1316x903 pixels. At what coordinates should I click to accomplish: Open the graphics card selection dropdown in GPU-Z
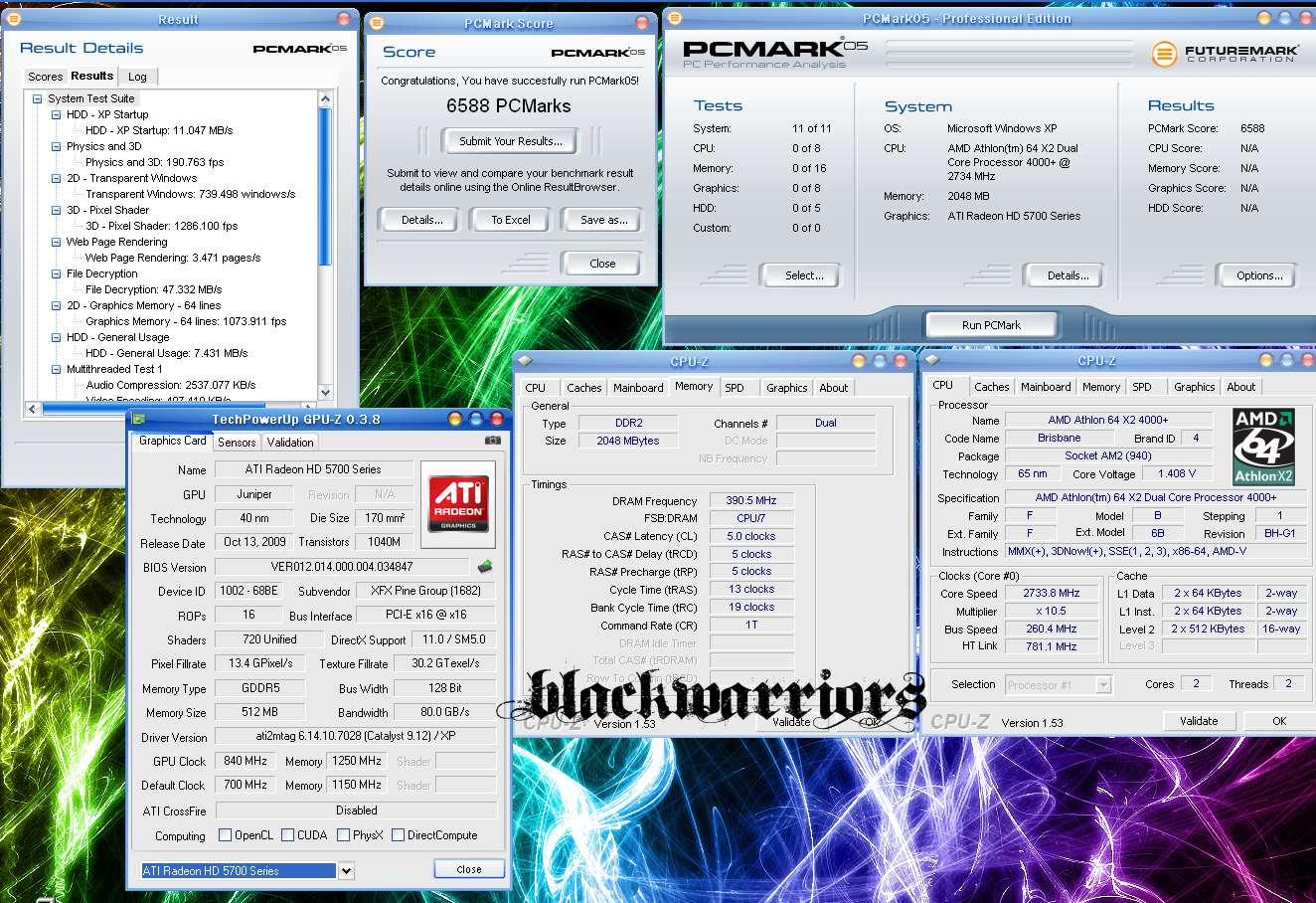click(x=346, y=871)
